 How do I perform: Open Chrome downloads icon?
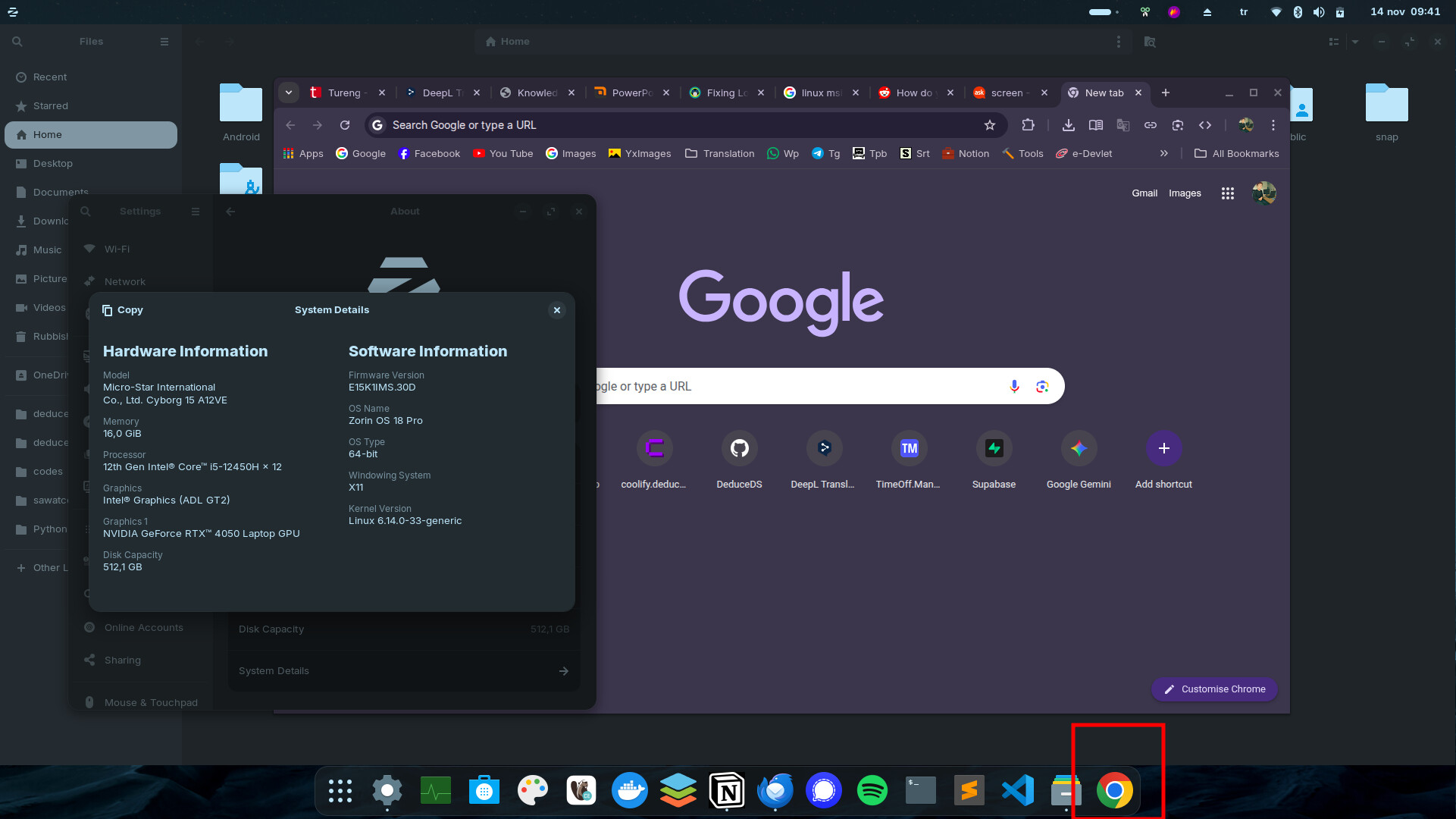coord(1068,125)
